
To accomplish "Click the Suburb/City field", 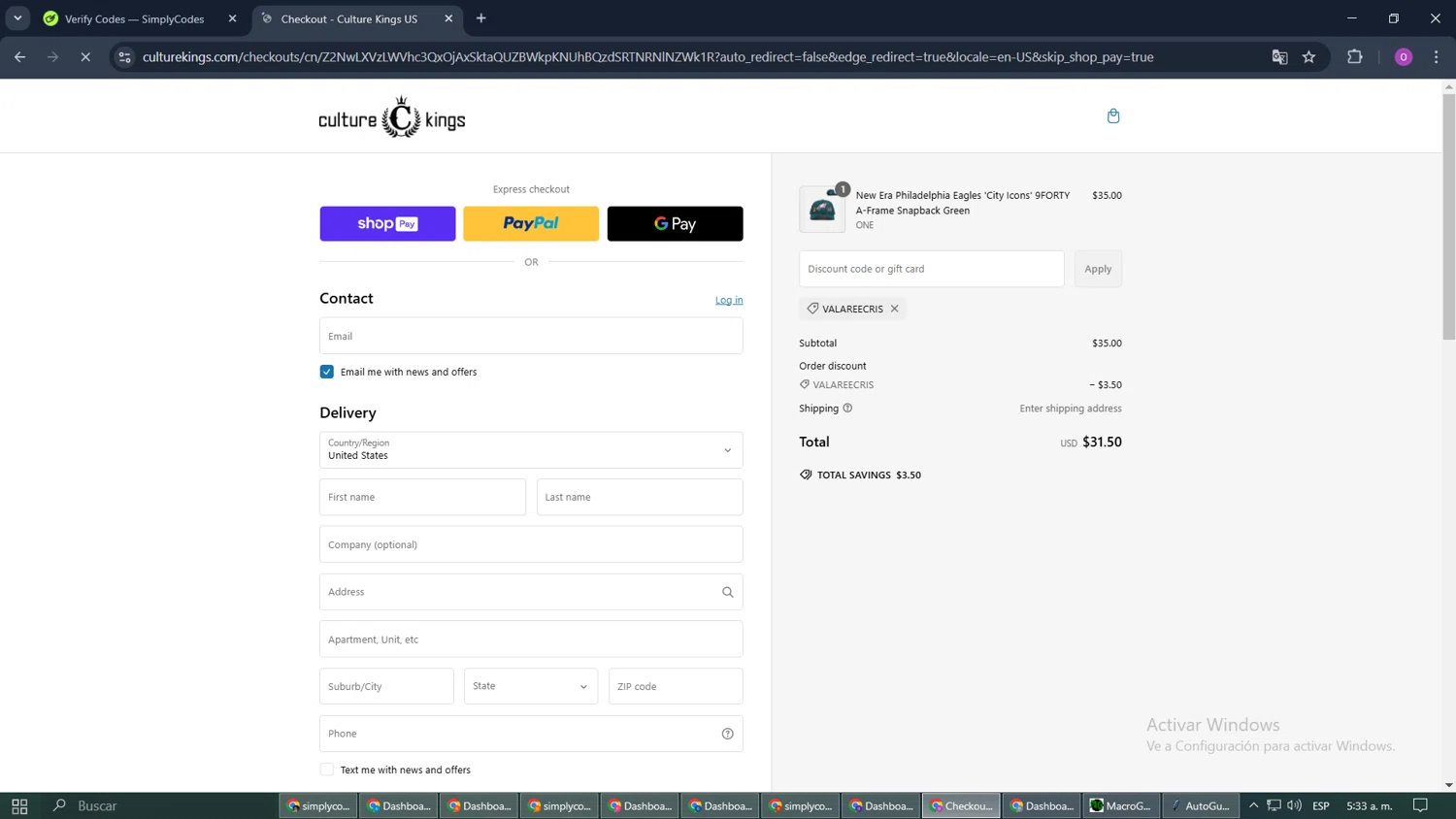I will [386, 686].
